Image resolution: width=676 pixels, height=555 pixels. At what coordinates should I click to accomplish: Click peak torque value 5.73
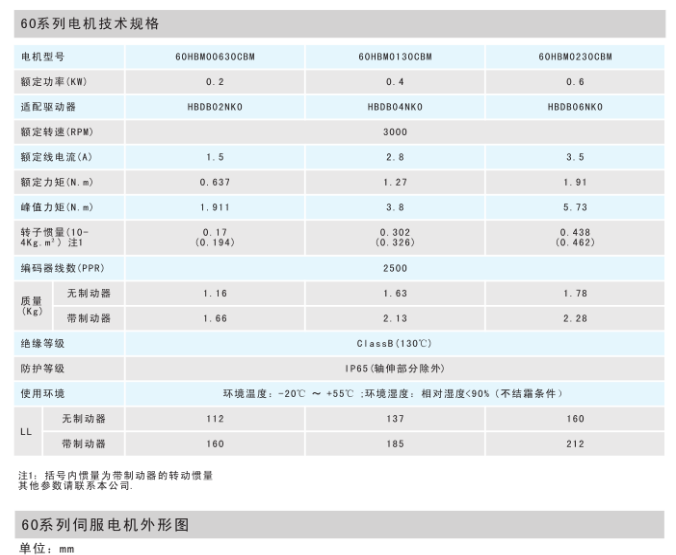(575, 207)
